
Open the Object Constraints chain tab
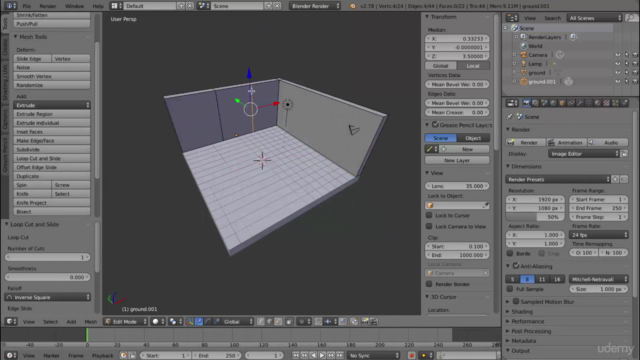(x=571, y=103)
